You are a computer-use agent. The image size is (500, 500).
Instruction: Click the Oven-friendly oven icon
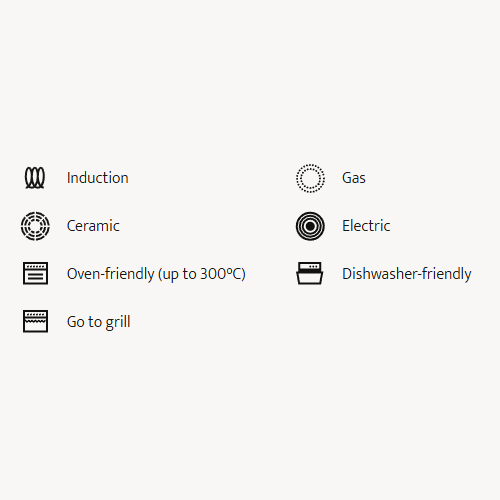[x=35, y=273]
